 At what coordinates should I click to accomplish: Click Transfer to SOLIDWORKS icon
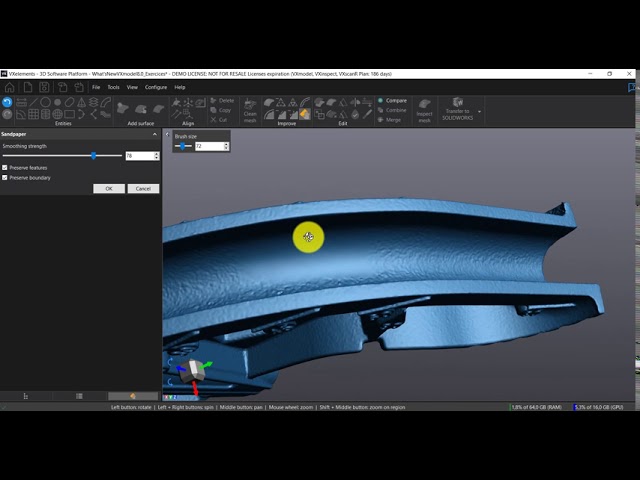(458, 108)
